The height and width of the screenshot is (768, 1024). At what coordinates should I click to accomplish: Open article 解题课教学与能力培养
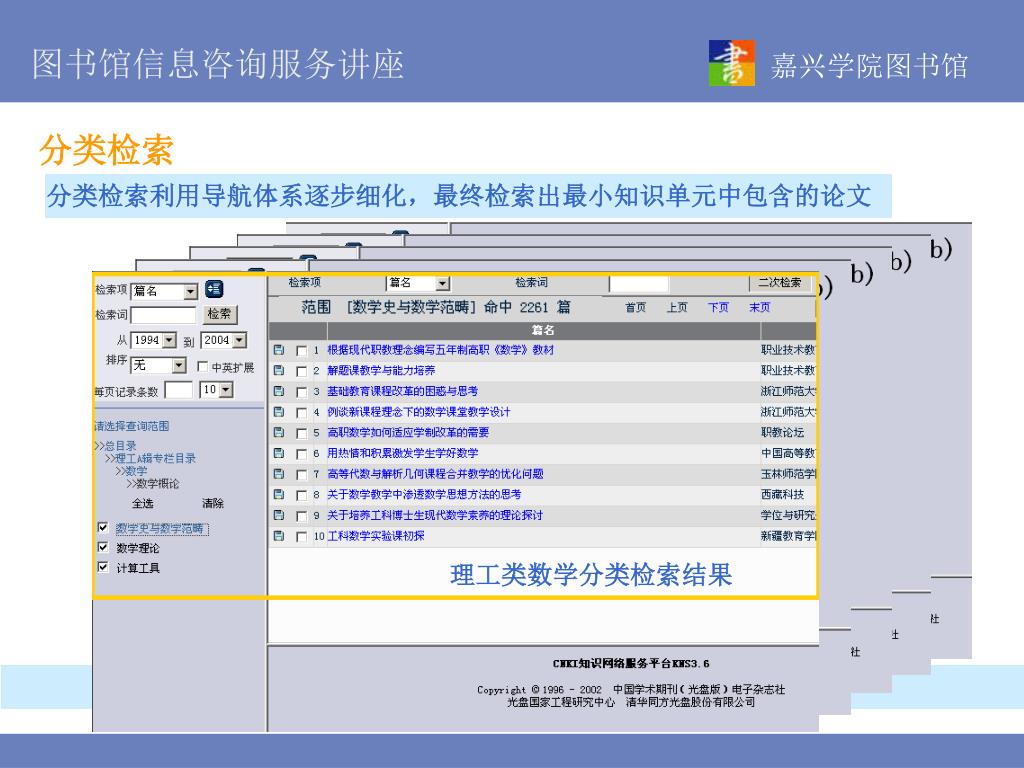(381, 370)
